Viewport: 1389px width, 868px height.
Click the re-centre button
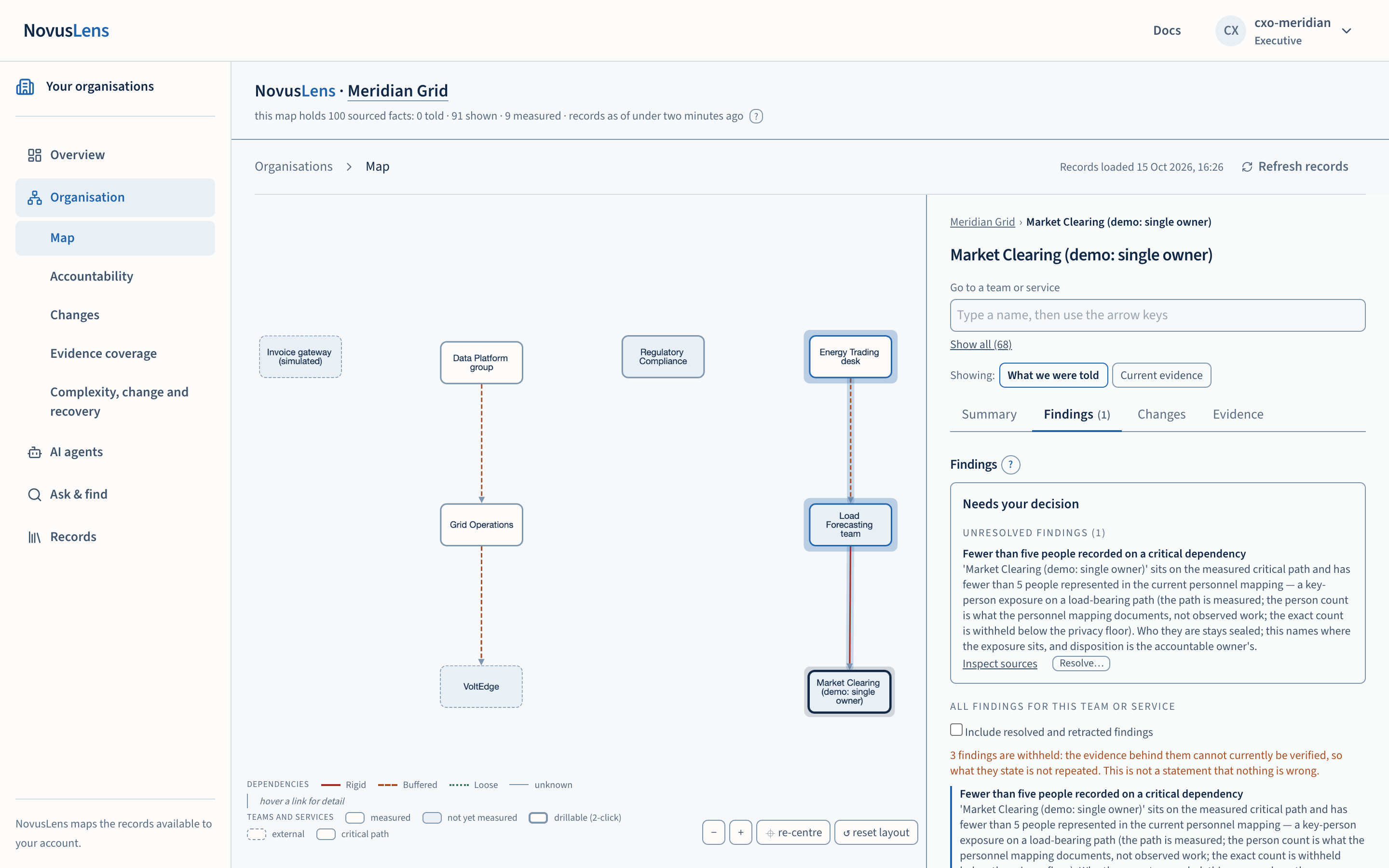(793, 832)
